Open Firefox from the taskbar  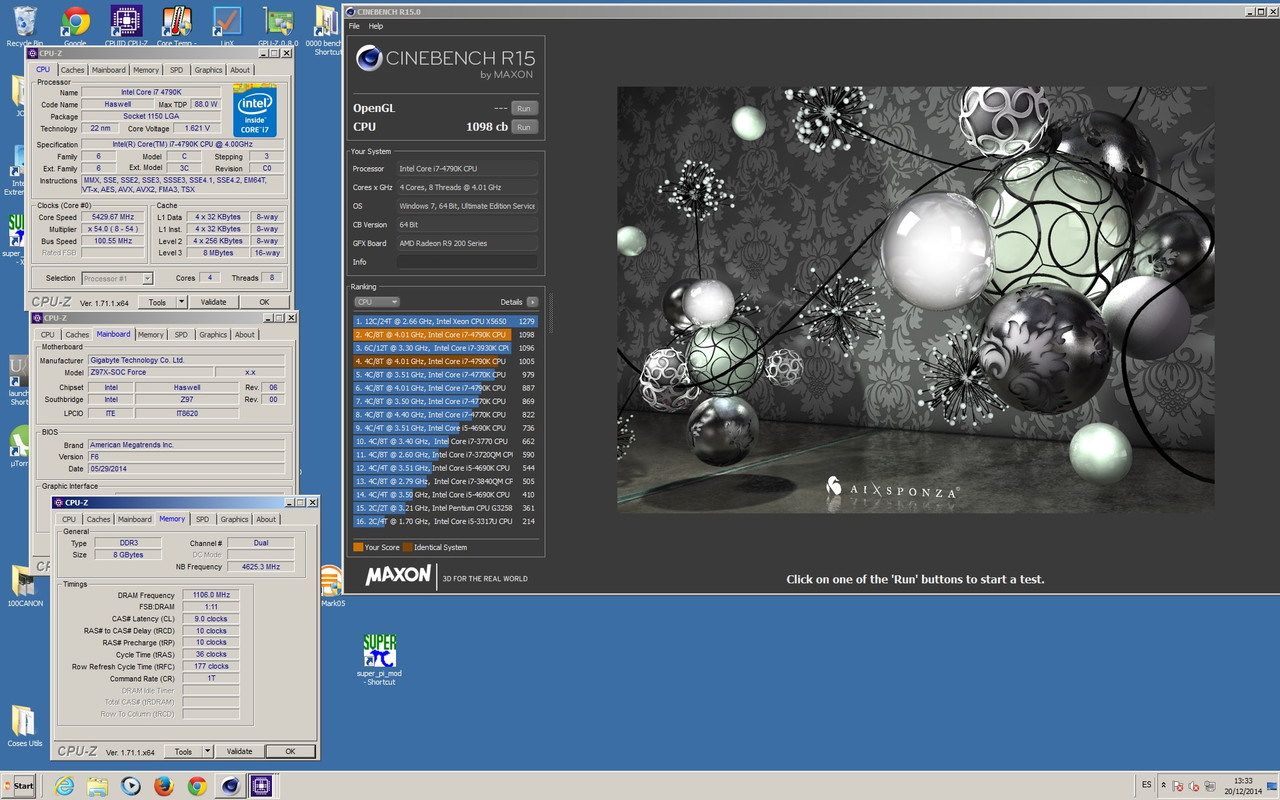tap(164, 786)
